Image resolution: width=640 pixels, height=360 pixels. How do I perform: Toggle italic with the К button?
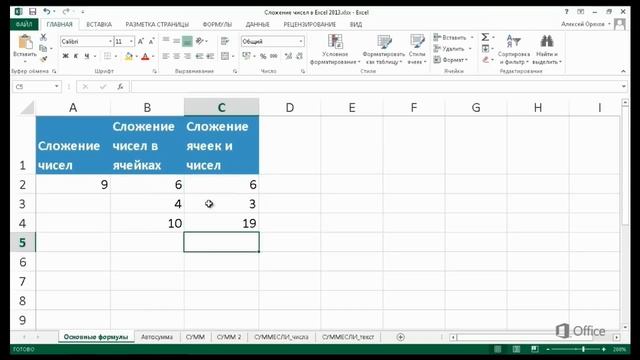coord(76,56)
